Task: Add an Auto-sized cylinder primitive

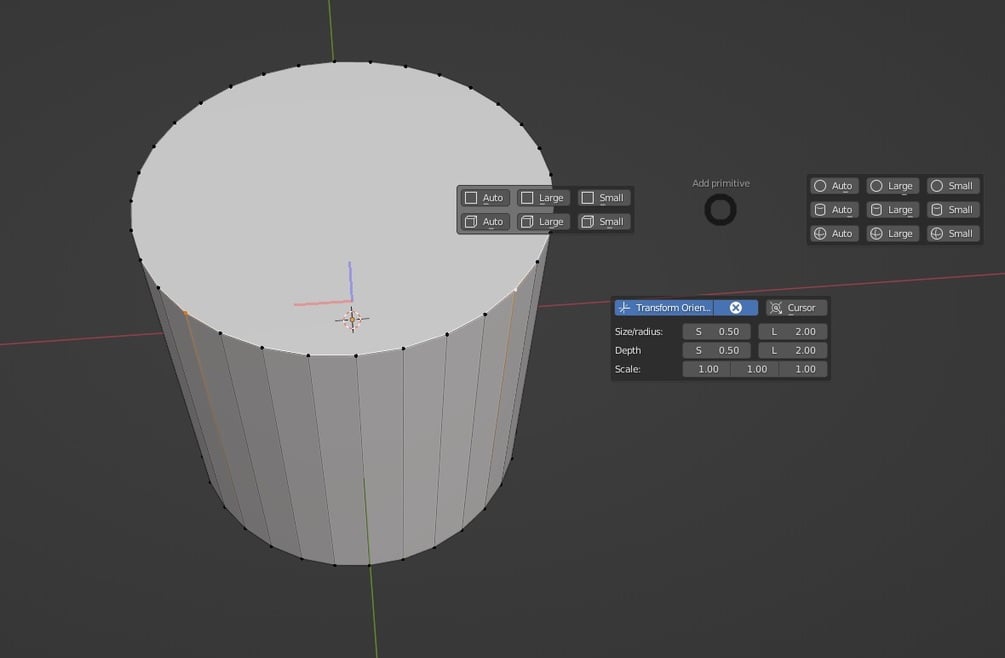Action: pos(834,210)
